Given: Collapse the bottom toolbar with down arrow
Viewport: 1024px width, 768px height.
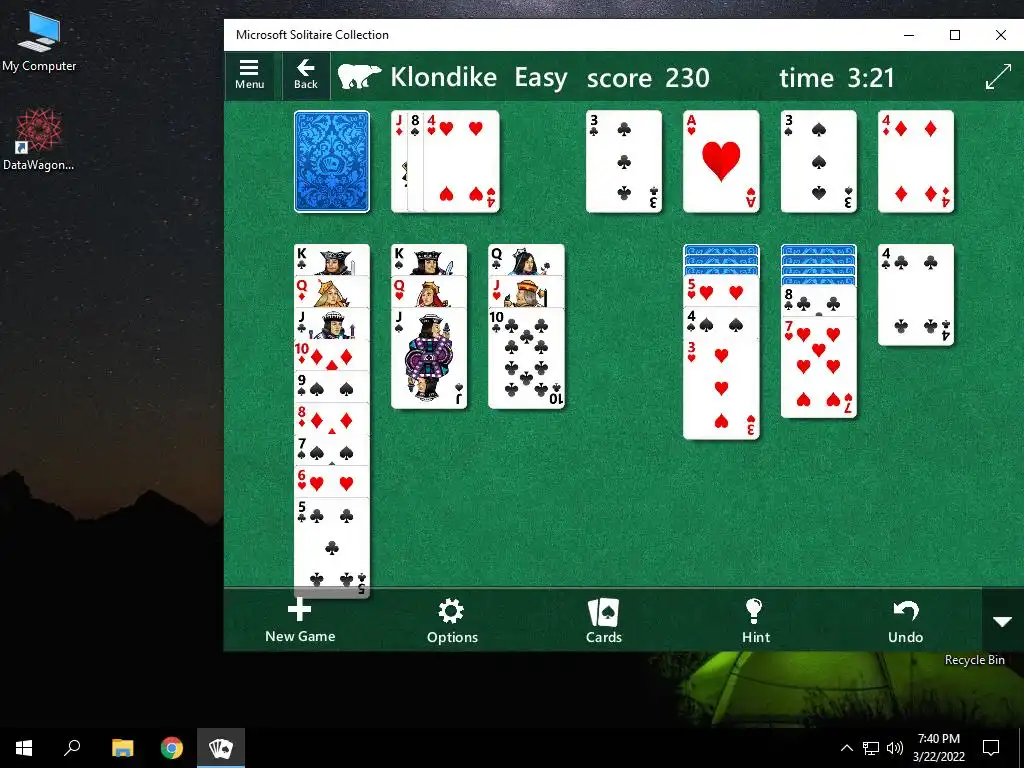Looking at the screenshot, I should pyautogui.click(x=1002, y=620).
